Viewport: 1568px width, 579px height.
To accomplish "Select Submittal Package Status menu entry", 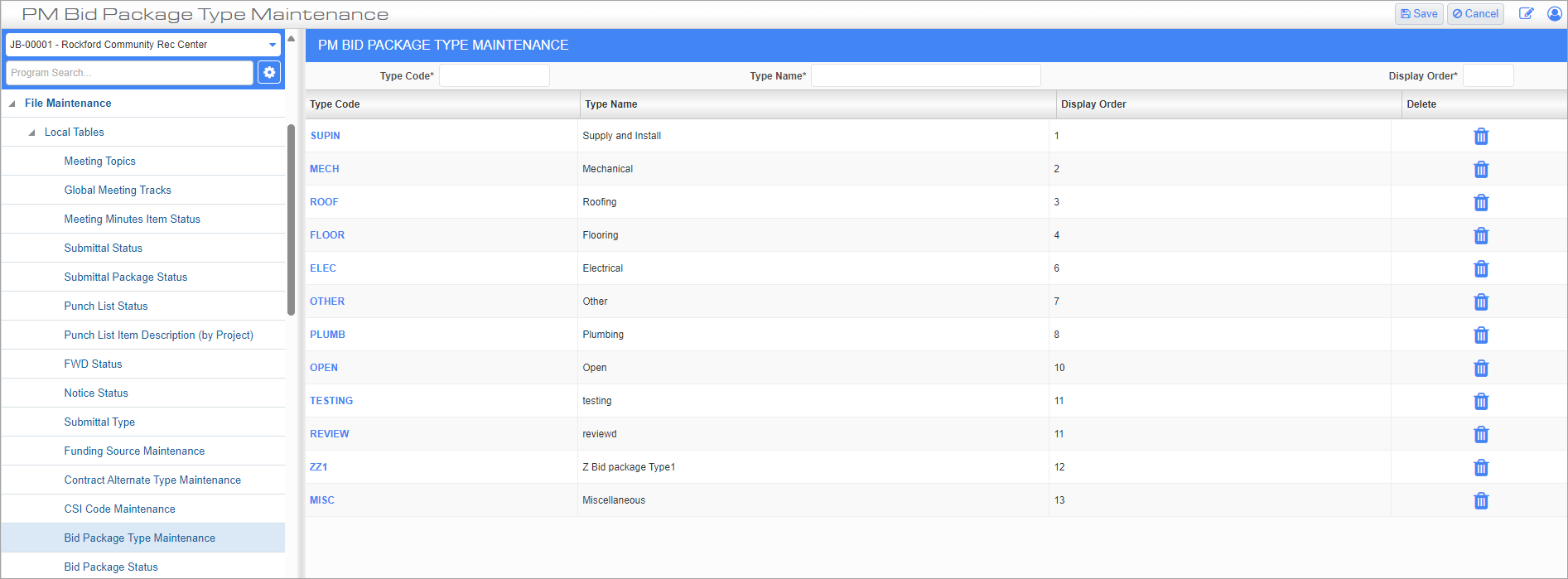I will pyautogui.click(x=126, y=277).
